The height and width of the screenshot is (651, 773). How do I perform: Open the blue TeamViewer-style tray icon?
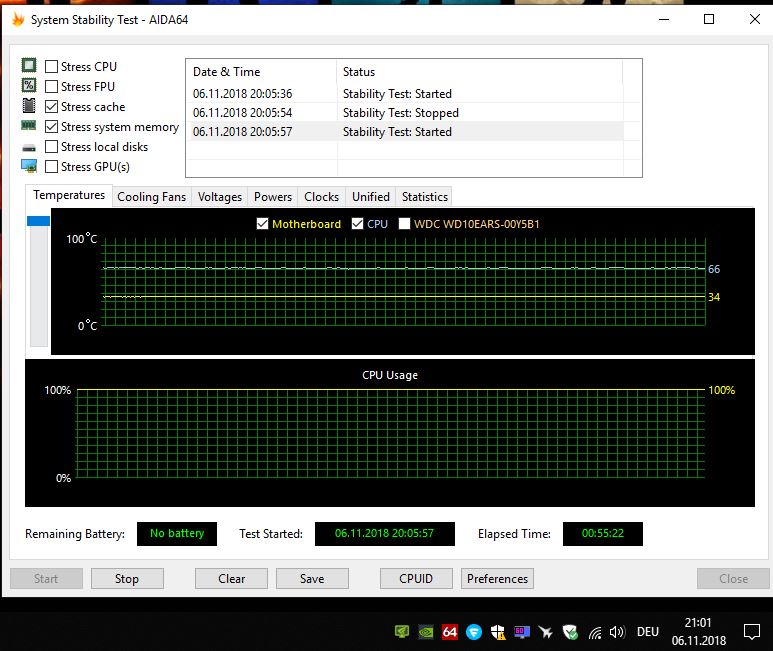point(474,632)
